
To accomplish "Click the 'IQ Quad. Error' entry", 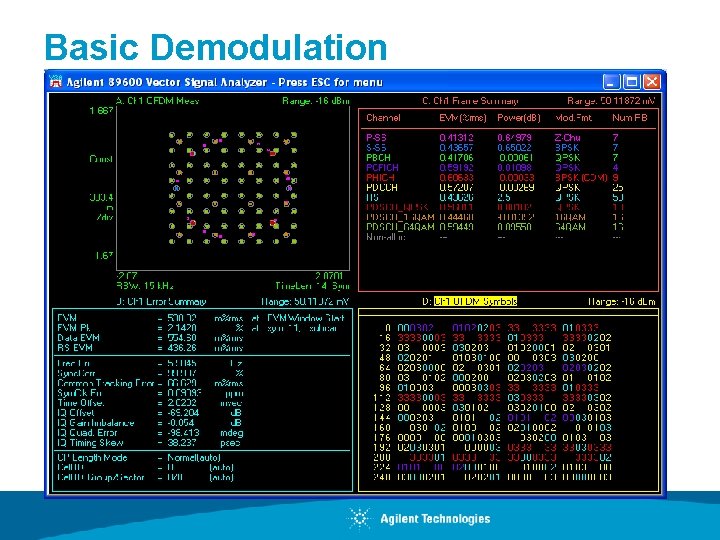I will coord(87,433).
